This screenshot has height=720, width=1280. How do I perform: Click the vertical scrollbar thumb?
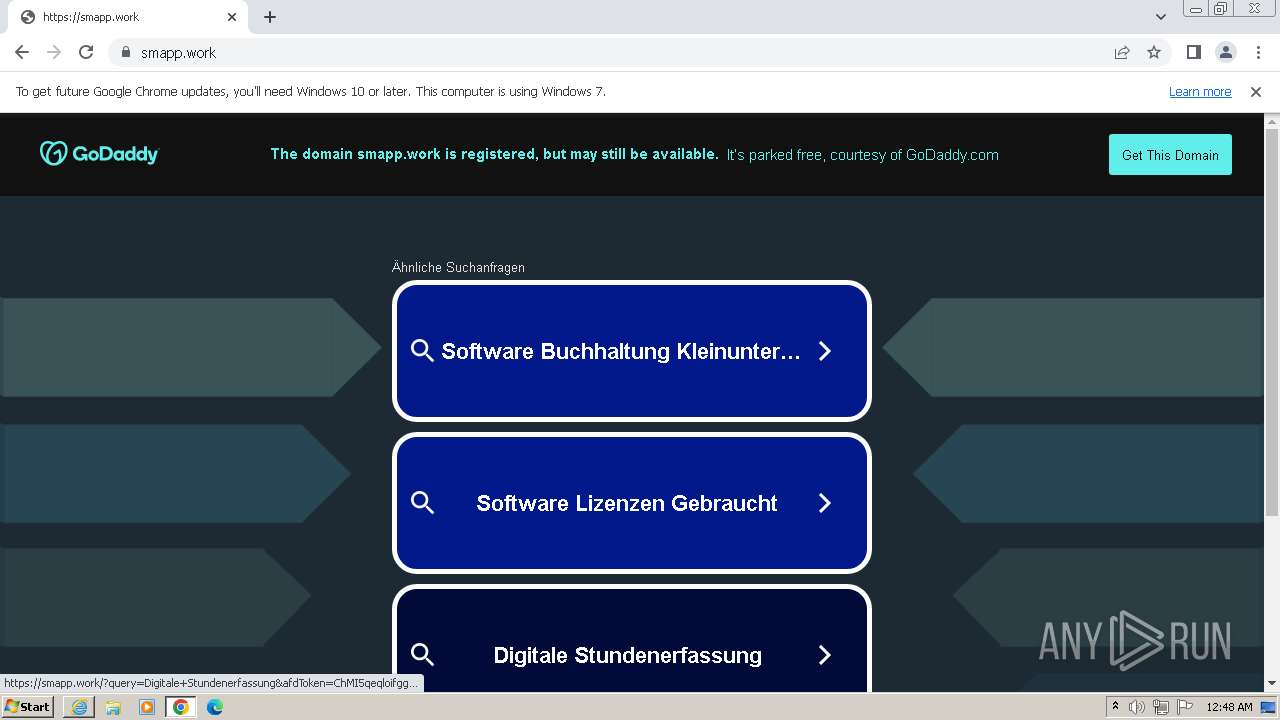1272,324
